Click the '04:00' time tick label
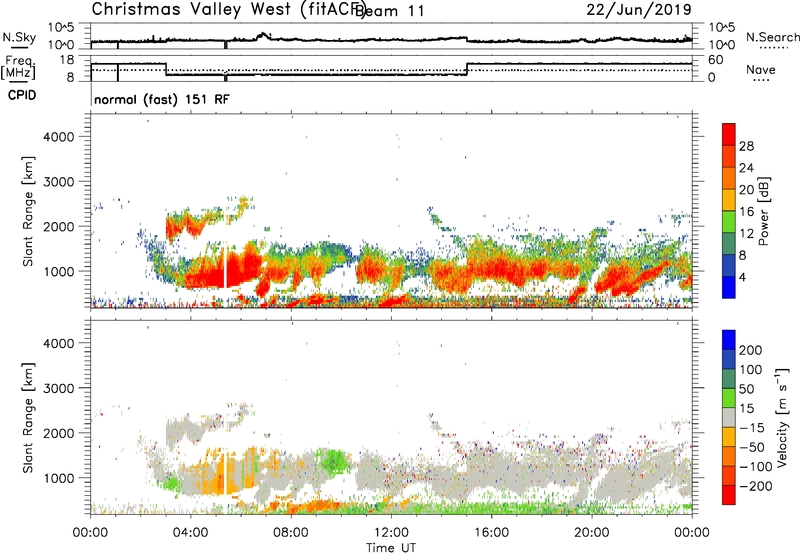Screen dimensions: 800x554 pos(190,532)
